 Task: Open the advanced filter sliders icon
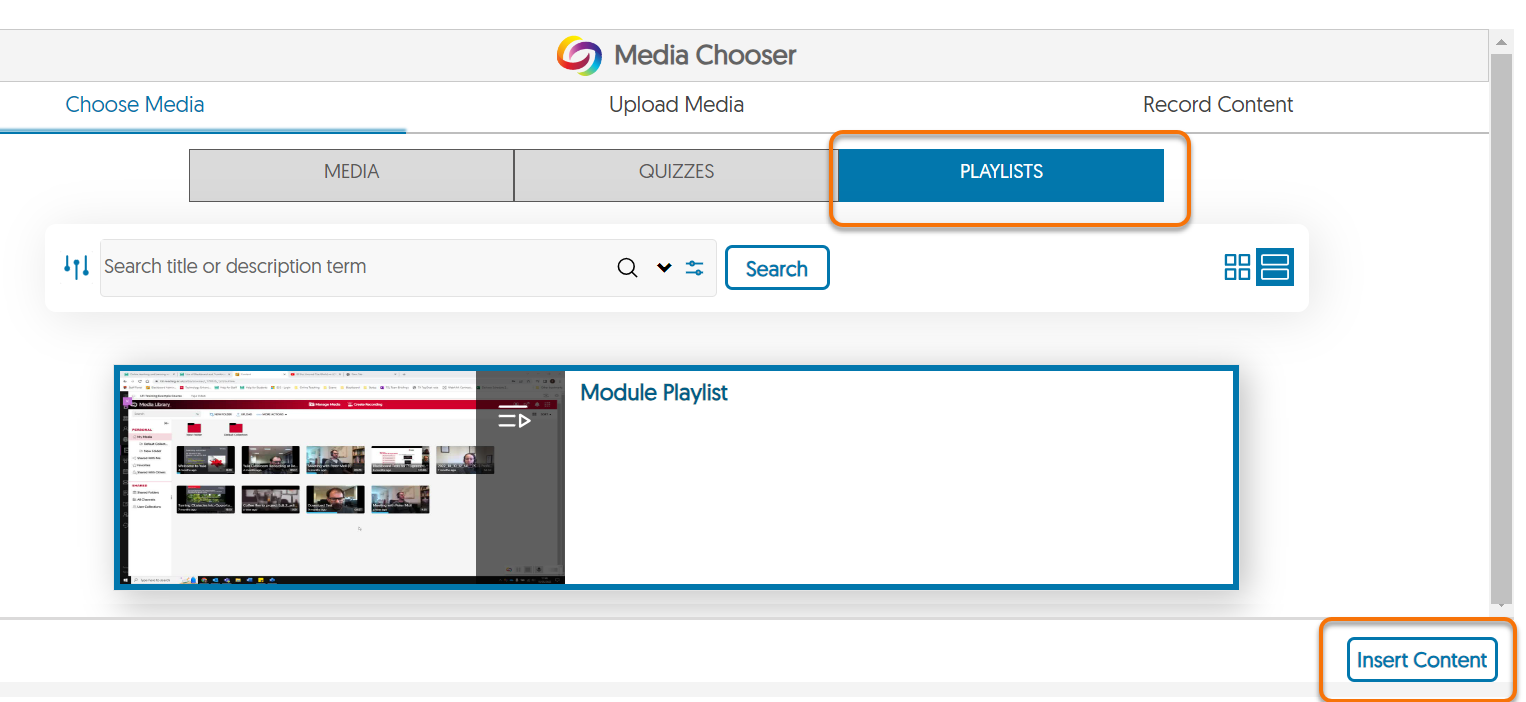pyautogui.click(x=695, y=267)
